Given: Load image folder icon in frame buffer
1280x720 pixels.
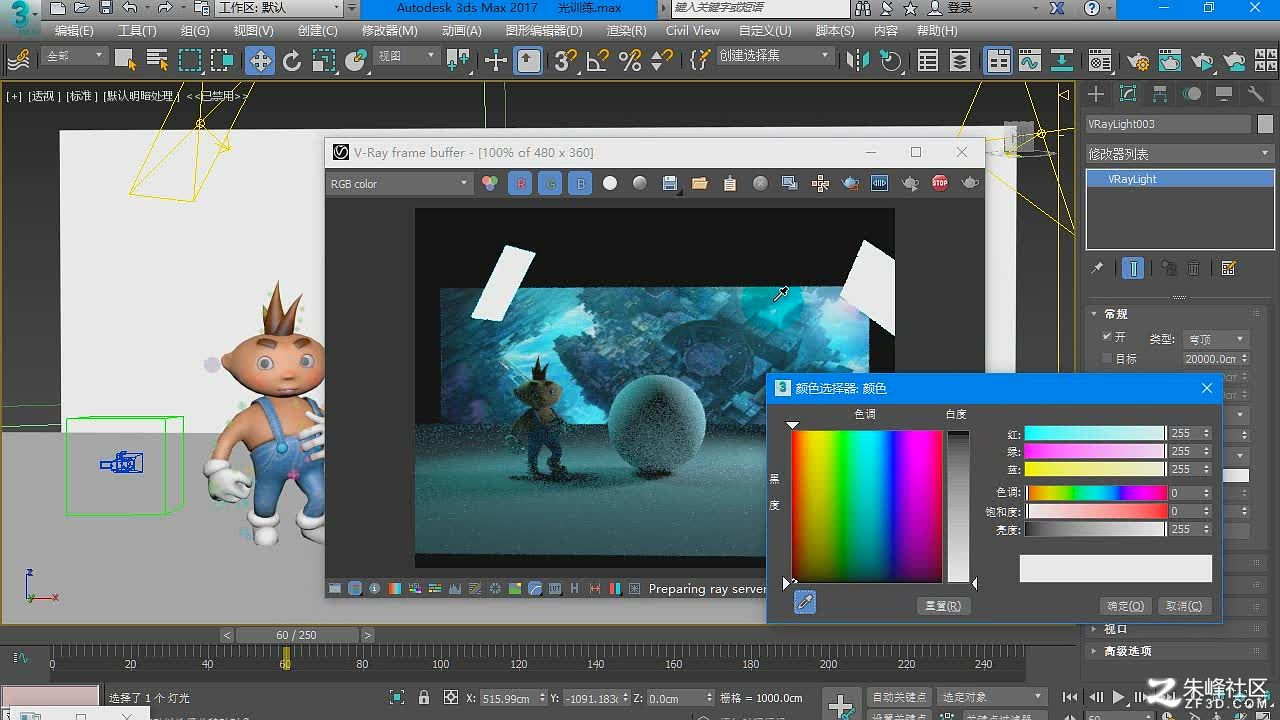Looking at the screenshot, I should [x=700, y=183].
